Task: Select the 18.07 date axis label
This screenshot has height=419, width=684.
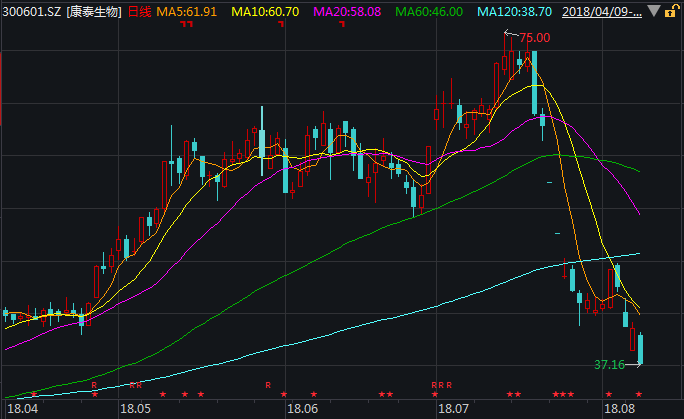Action: (453, 409)
